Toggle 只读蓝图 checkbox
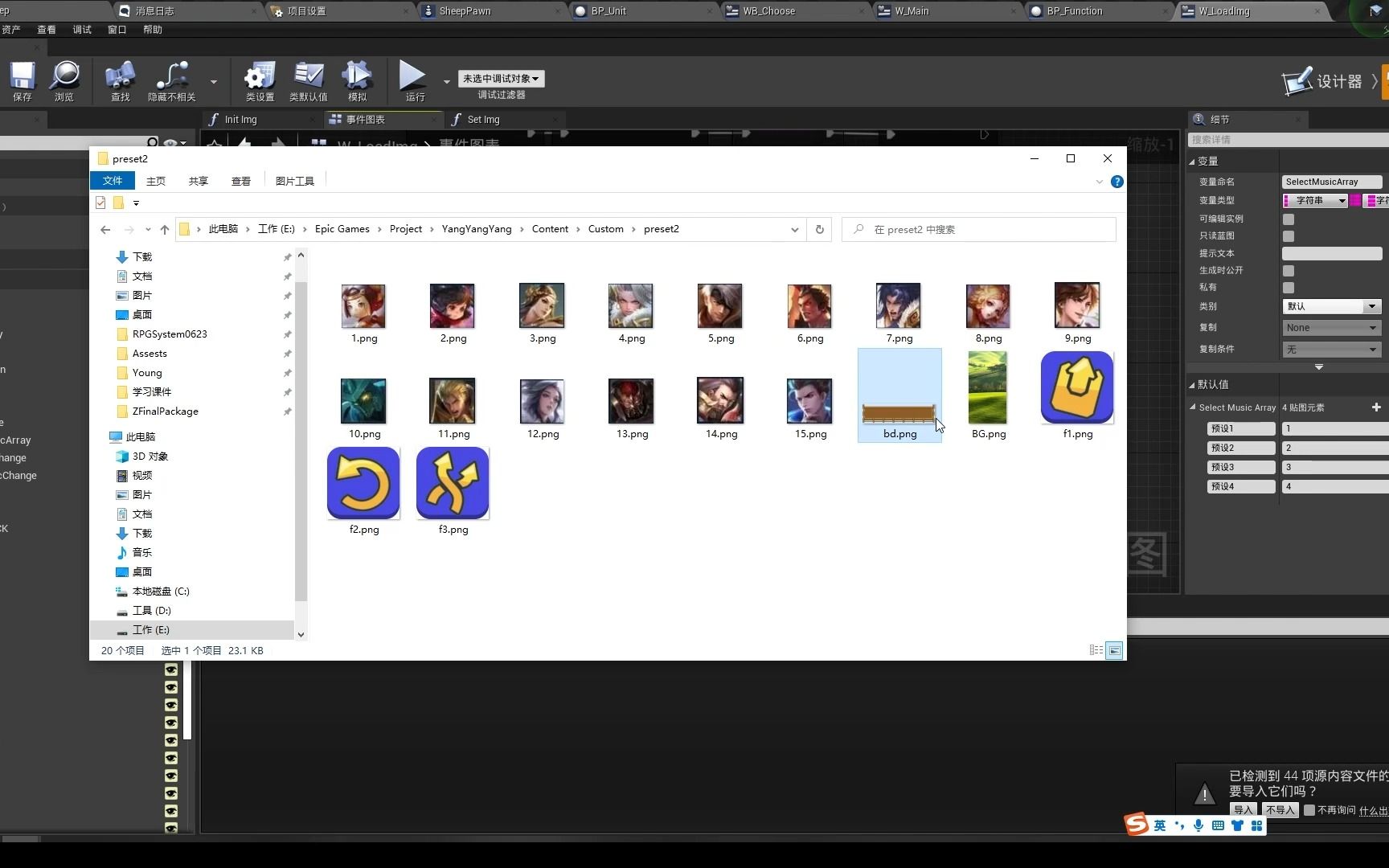The image size is (1389, 868). coord(1289,236)
